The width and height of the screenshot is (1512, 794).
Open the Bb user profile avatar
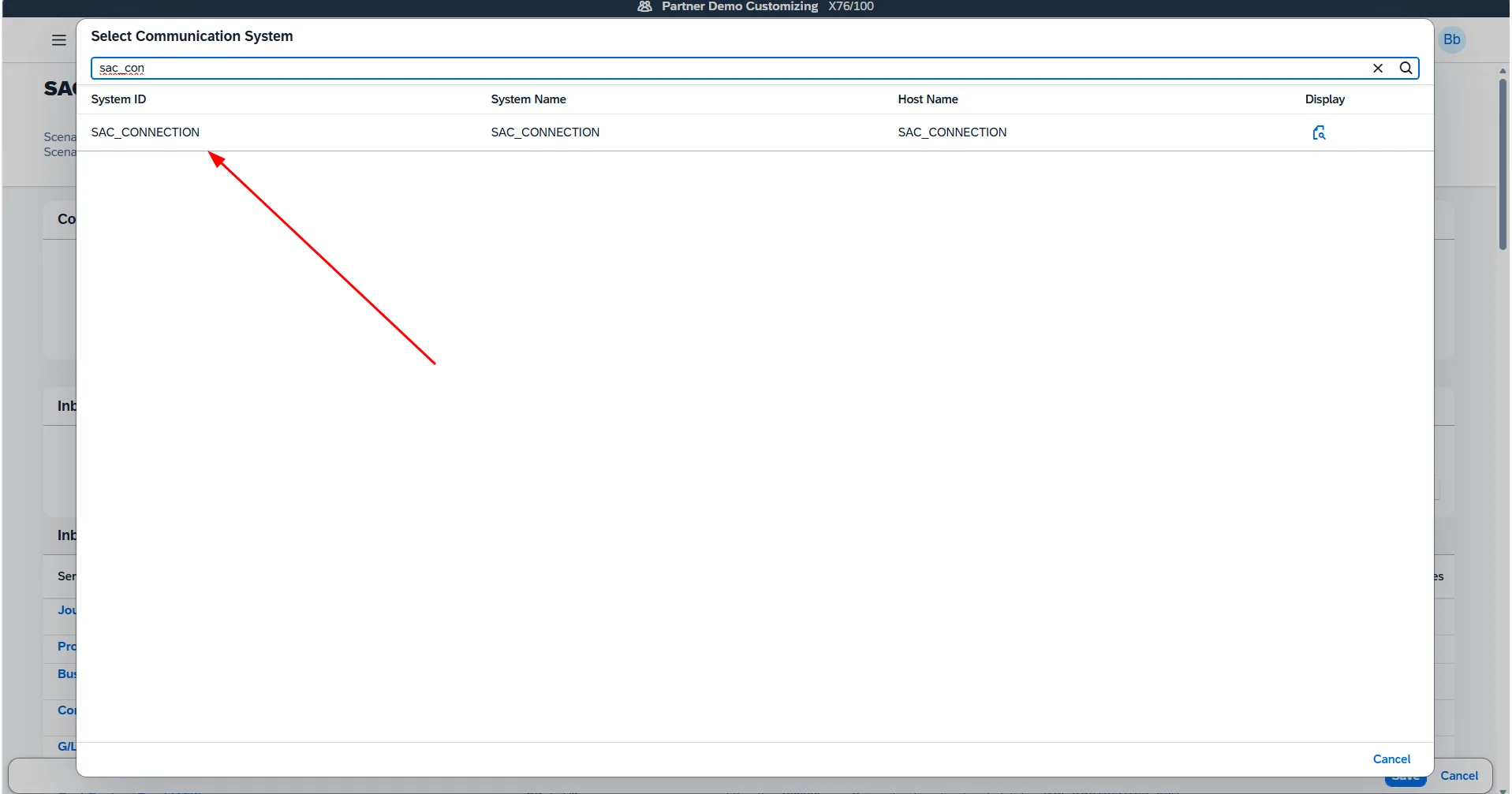point(1452,39)
